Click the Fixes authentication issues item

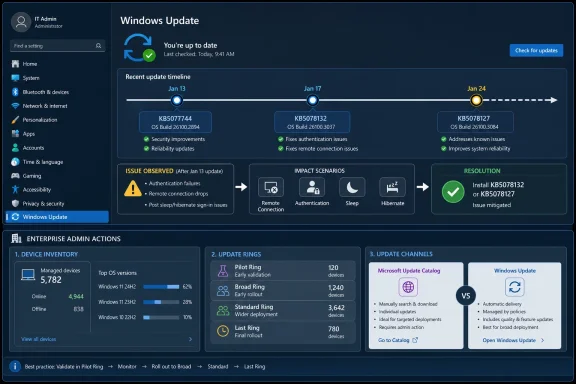(x=313, y=139)
